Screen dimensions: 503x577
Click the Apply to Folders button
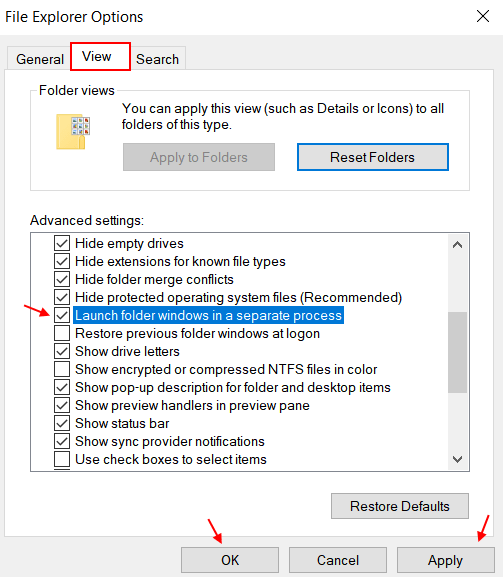[x=199, y=157]
